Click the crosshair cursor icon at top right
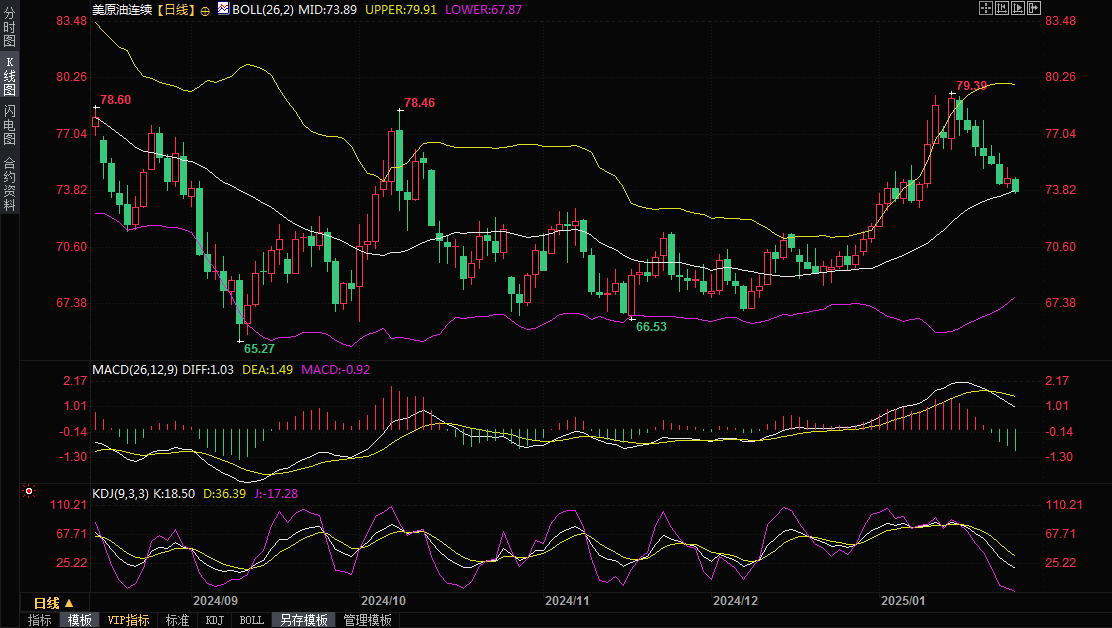The width and height of the screenshot is (1112, 628). click(985, 8)
